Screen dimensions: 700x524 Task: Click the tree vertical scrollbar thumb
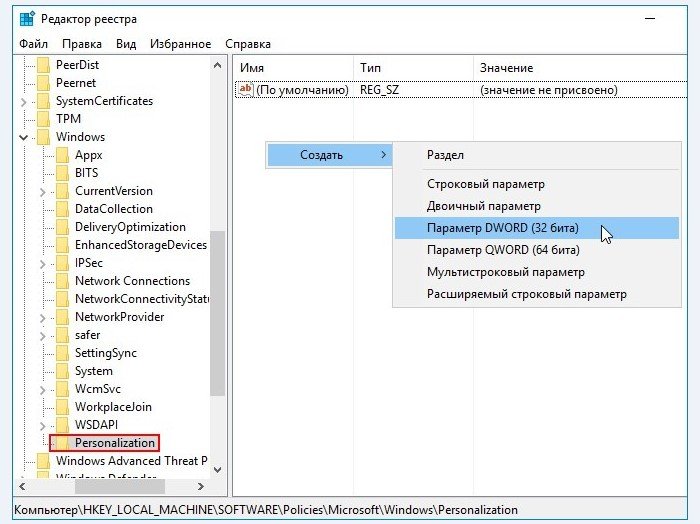click(x=217, y=313)
